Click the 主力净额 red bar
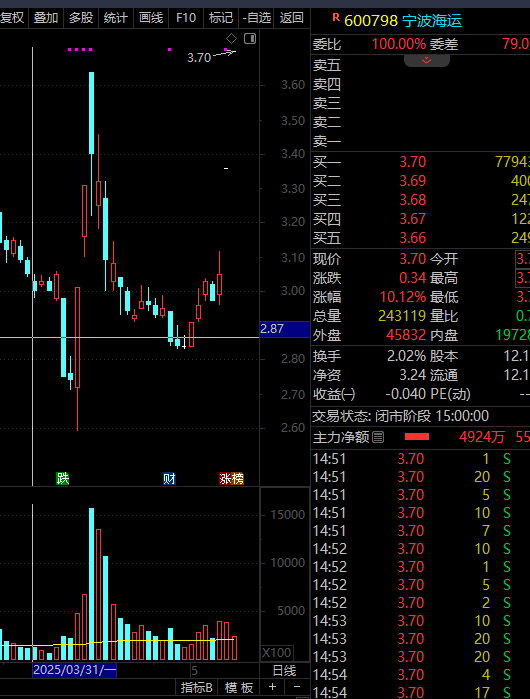530x699 pixels. [417, 437]
